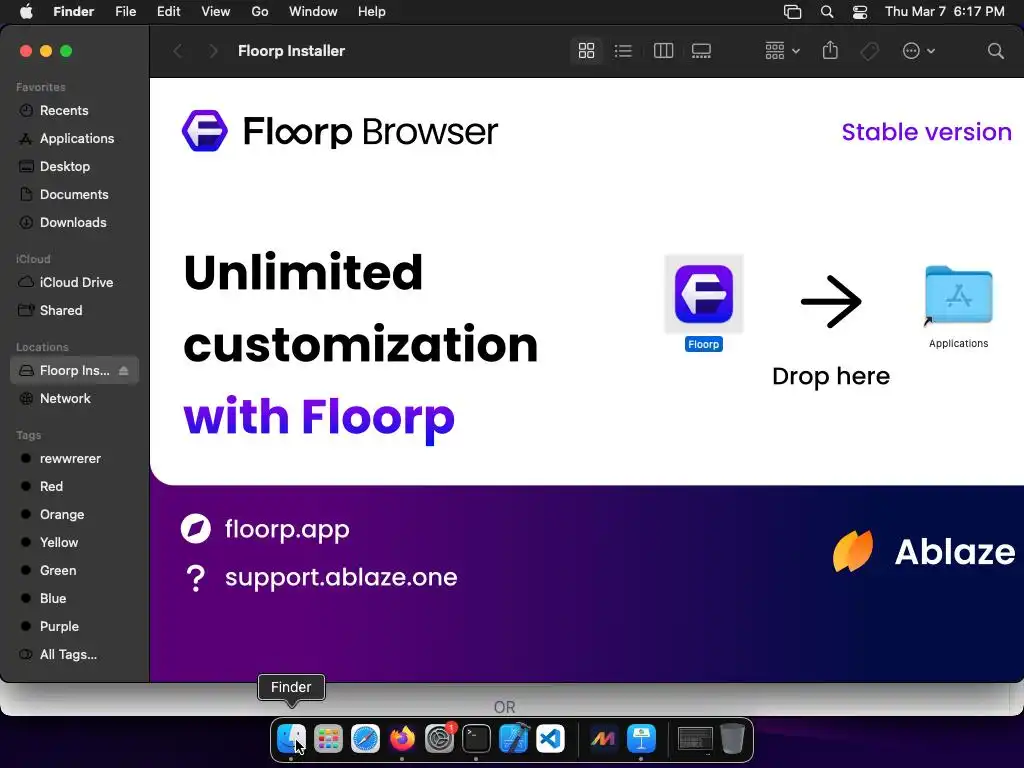Switch Finder to list view
Screen dimensions: 1024x768
tap(624, 51)
